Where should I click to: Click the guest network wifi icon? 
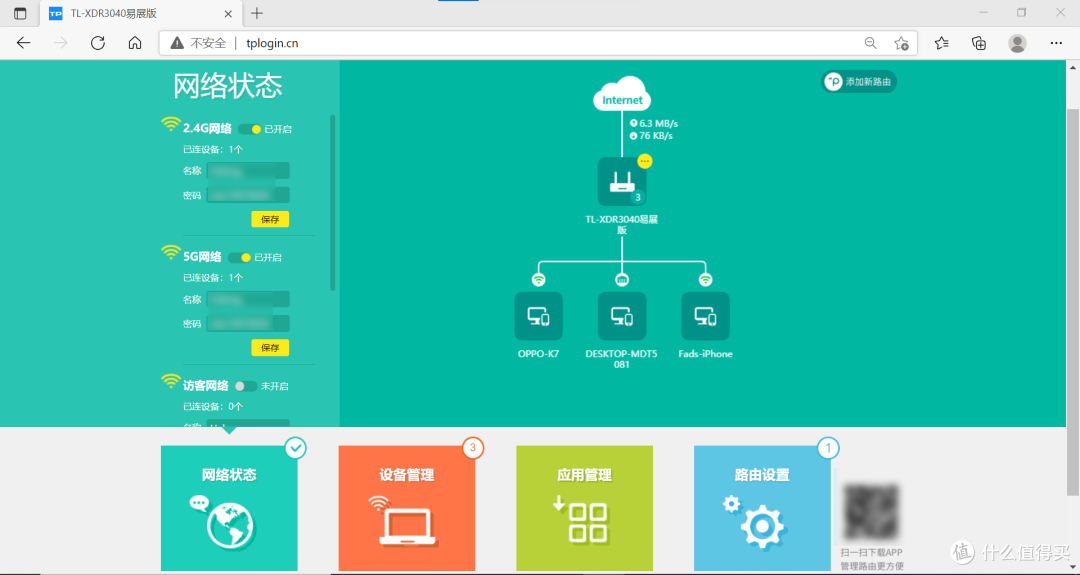coord(170,381)
